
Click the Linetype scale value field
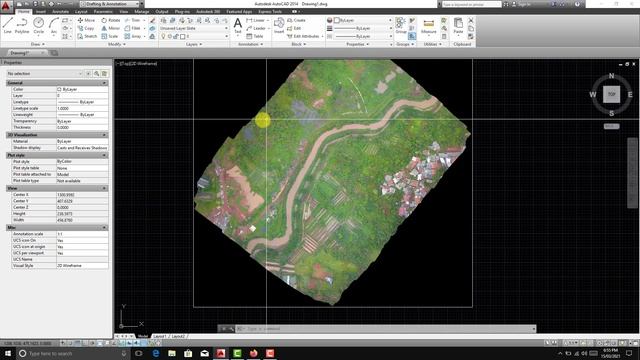82,109
